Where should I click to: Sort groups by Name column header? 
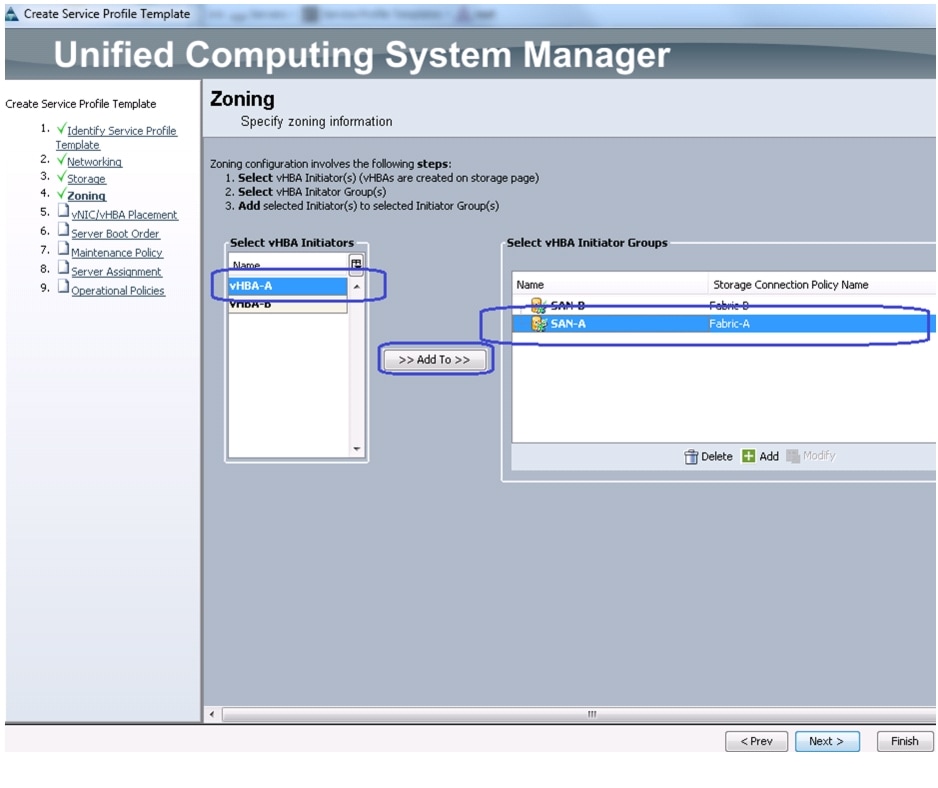610,285
